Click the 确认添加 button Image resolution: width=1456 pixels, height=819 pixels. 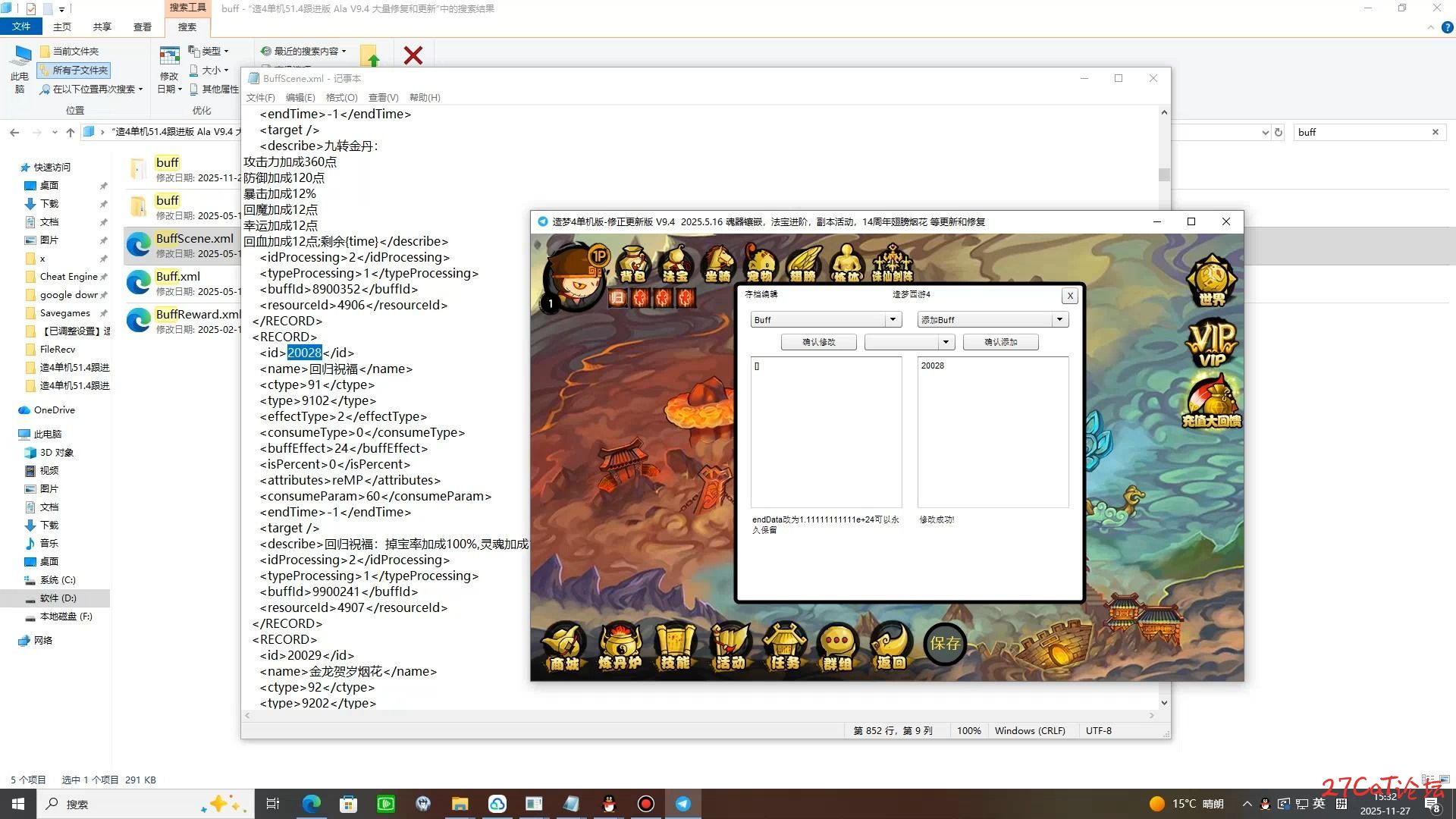coord(1000,342)
